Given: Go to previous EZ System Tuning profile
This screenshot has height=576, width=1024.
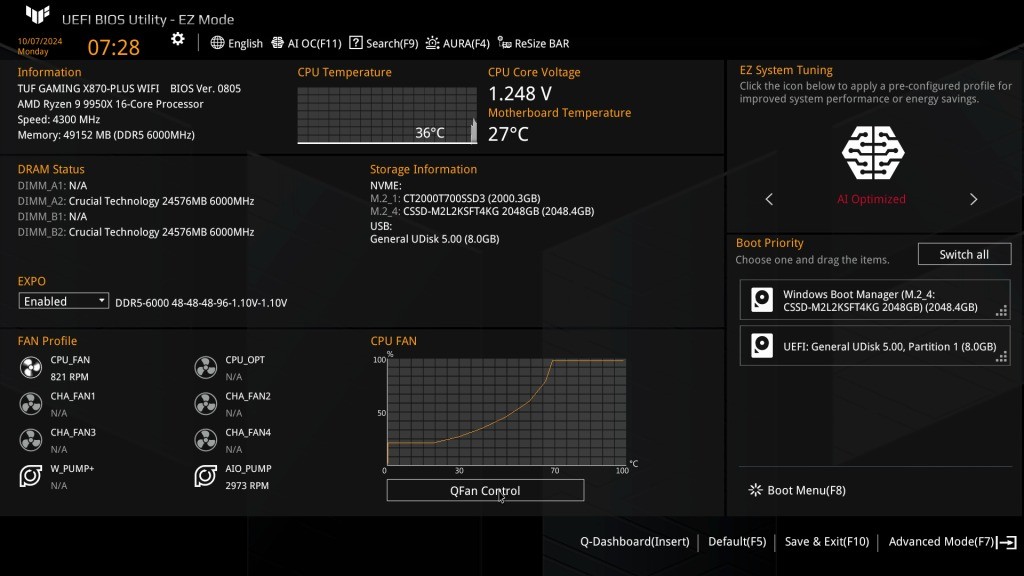Looking at the screenshot, I should point(769,199).
